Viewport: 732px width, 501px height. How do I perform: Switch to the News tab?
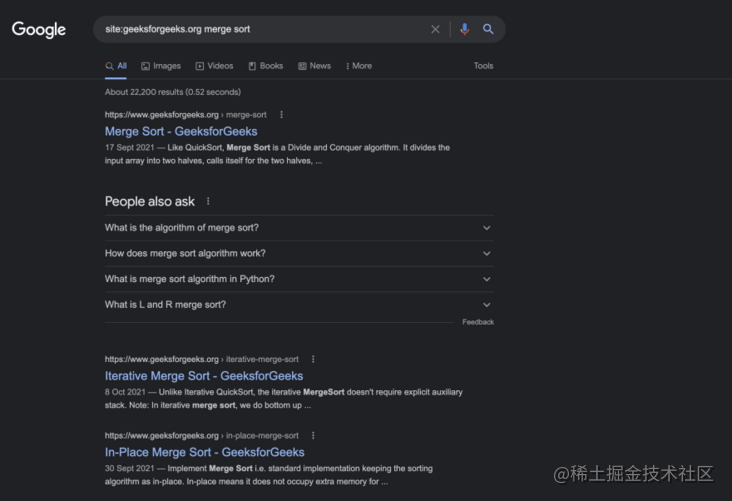[x=315, y=66]
